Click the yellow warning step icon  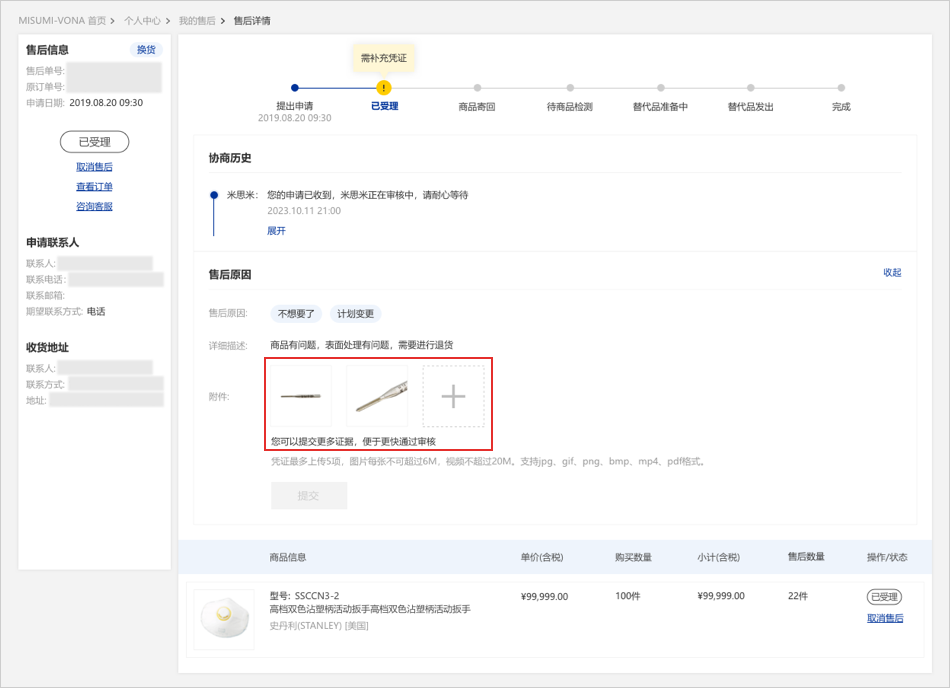pos(384,88)
